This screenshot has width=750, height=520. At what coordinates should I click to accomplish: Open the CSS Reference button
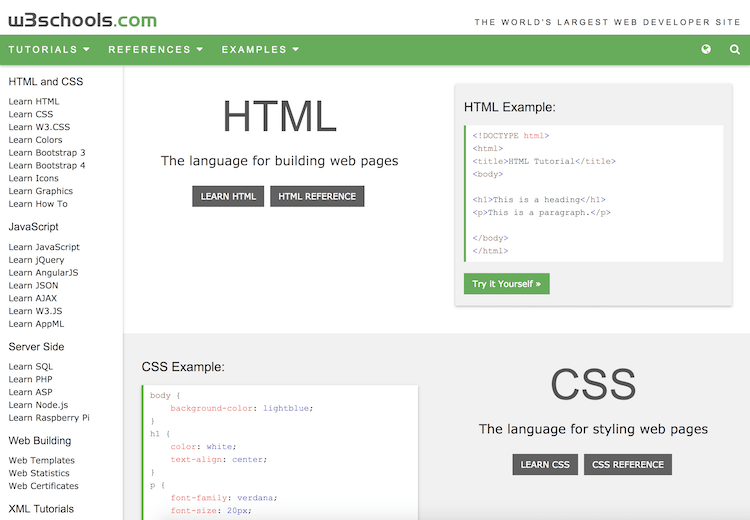pyautogui.click(x=627, y=464)
